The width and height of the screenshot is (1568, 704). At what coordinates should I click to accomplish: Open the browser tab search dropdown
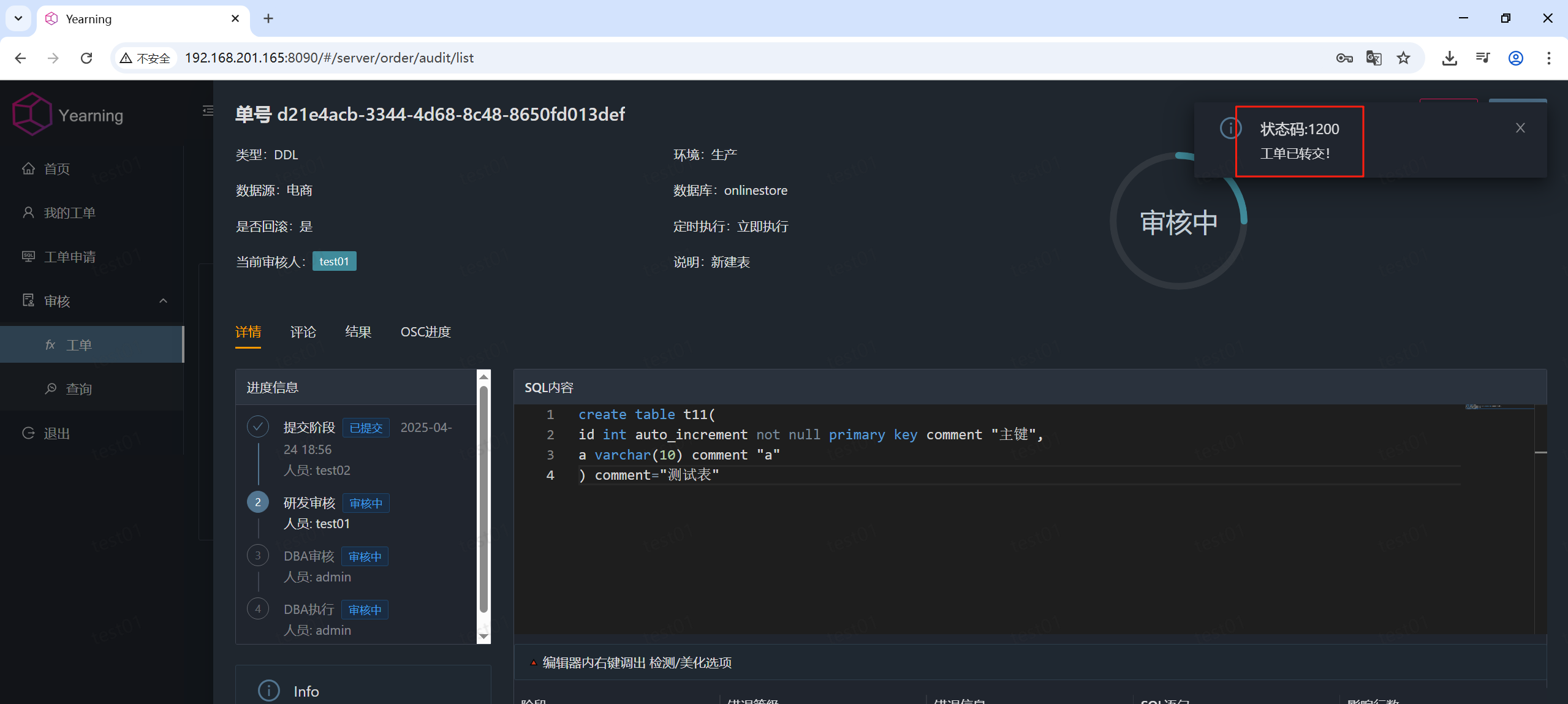point(18,18)
